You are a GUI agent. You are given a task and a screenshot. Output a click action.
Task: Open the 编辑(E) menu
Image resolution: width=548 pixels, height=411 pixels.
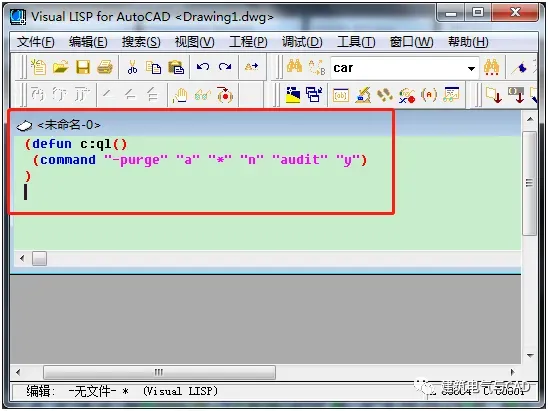coord(88,42)
